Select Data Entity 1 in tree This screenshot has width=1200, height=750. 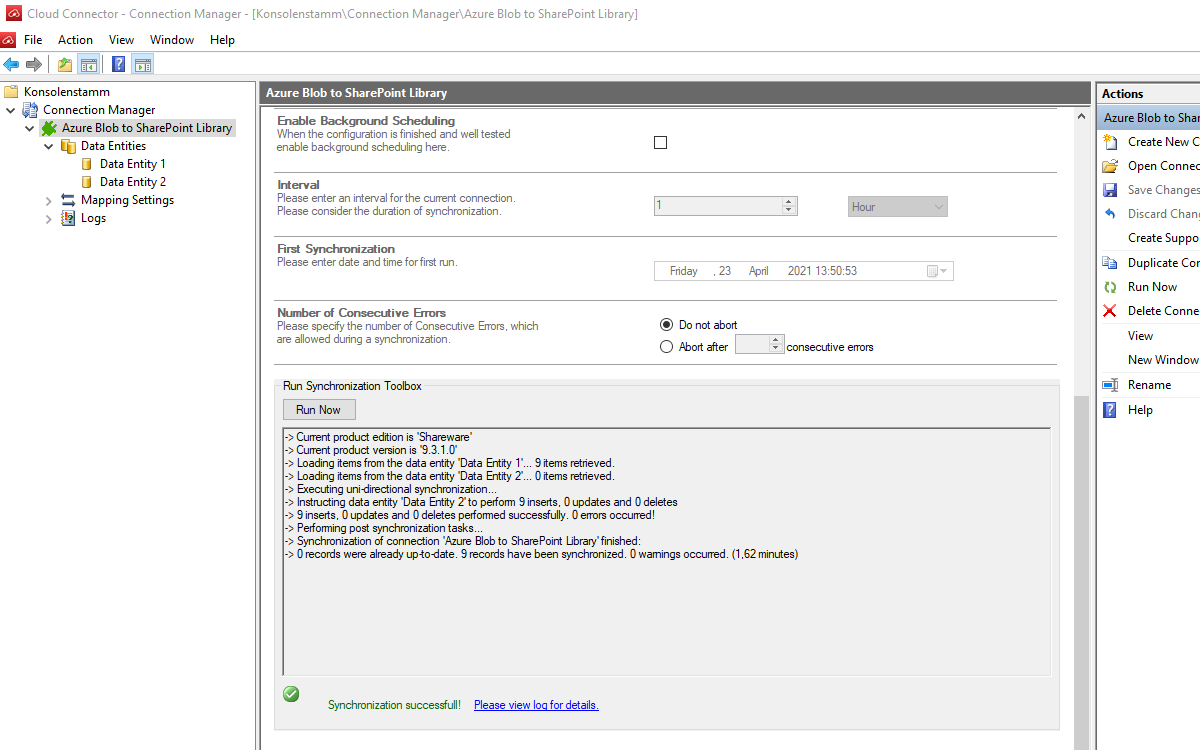(132, 164)
